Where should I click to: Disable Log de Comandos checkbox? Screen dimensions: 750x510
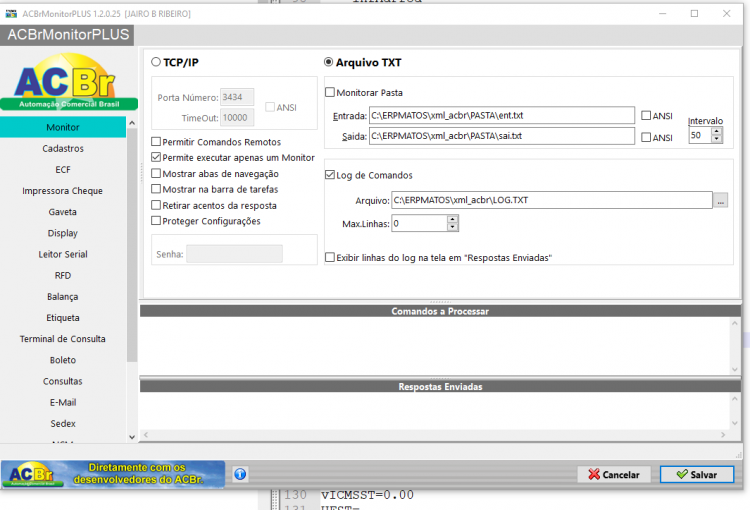330,175
